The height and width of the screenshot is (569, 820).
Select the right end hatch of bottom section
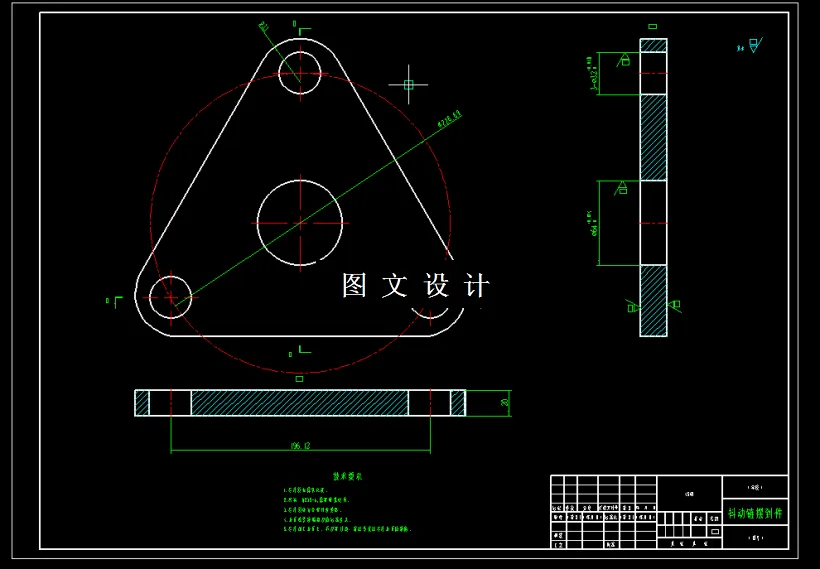[458, 403]
